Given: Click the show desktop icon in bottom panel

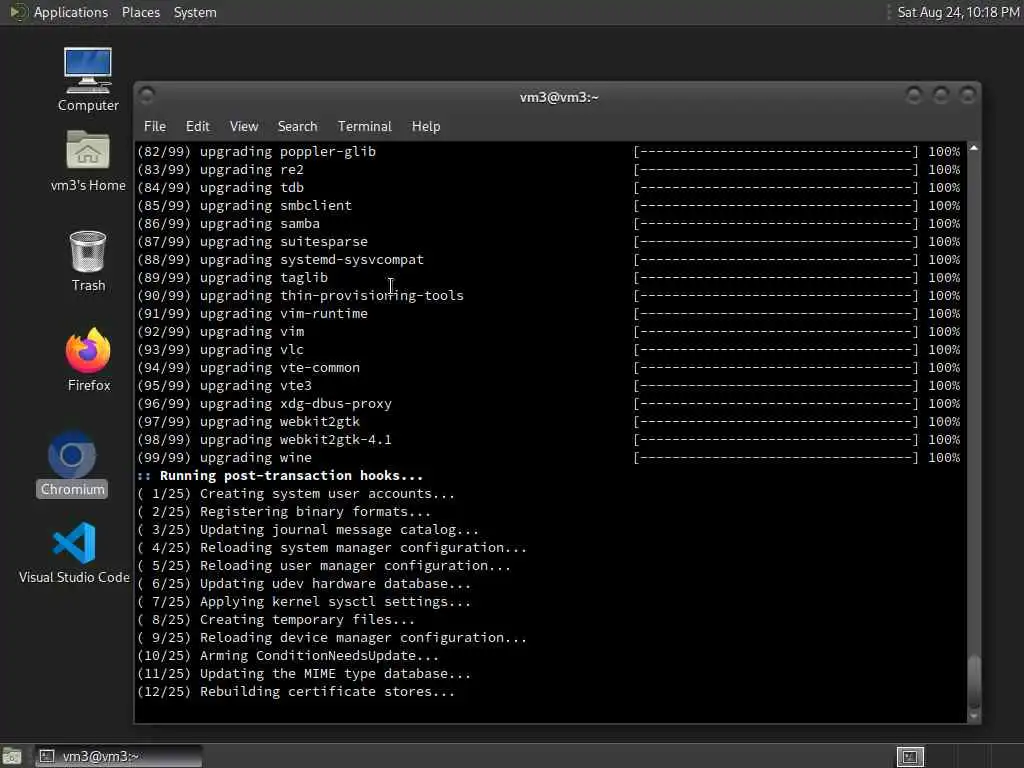Looking at the screenshot, I should click(x=12, y=756).
